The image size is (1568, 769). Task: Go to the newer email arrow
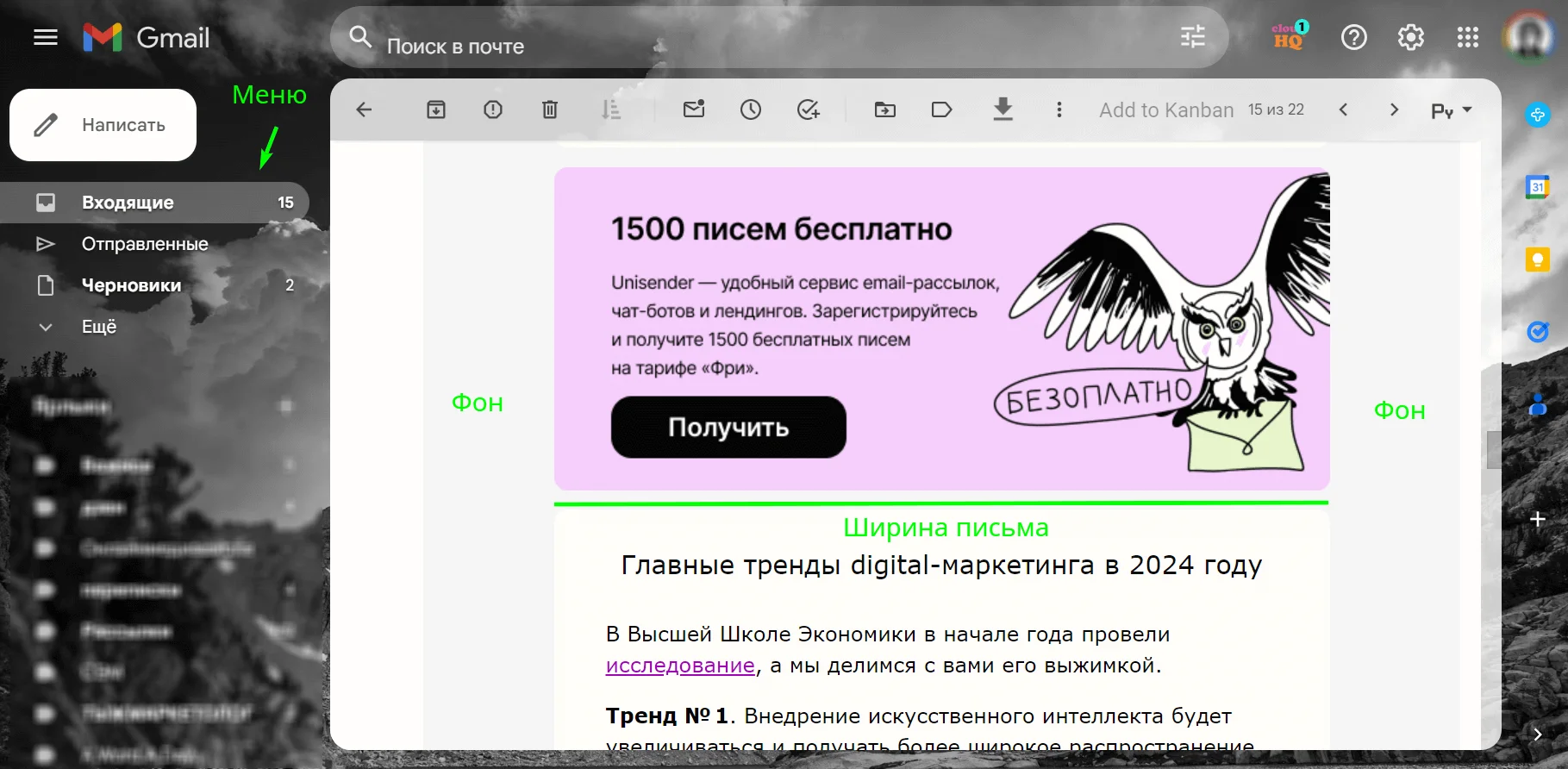pyautogui.click(x=1343, y=109)
